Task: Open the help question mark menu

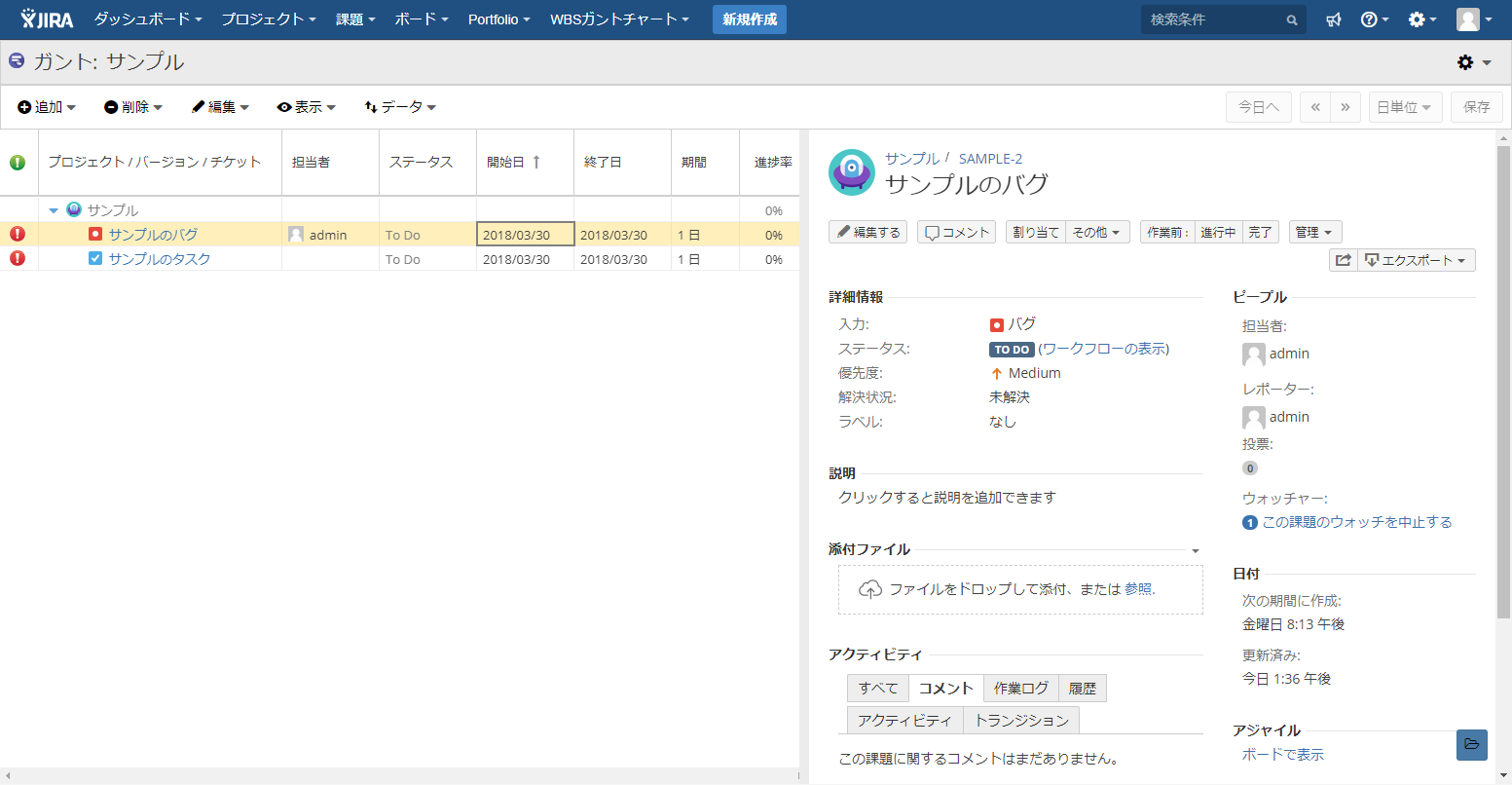Action: pos(1374,19)
